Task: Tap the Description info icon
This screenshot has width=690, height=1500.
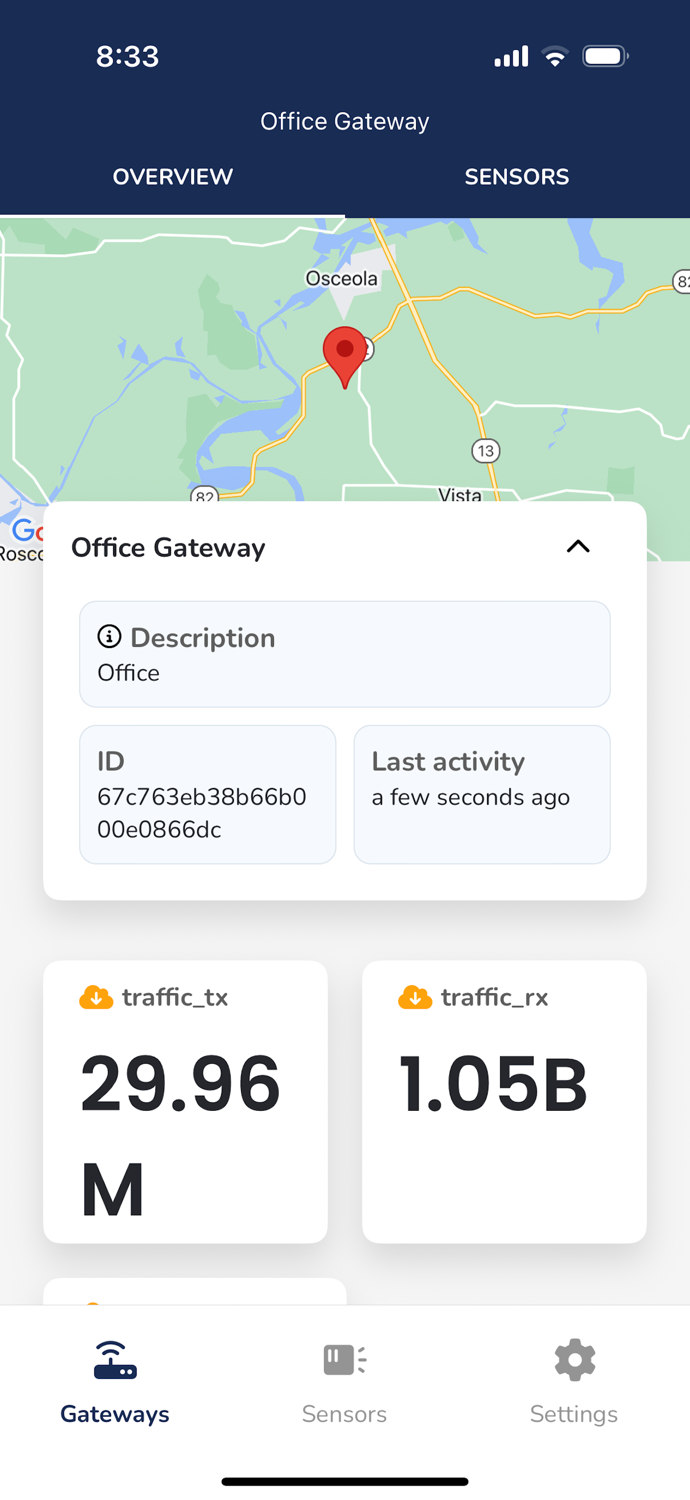Action: click(109, 636)
